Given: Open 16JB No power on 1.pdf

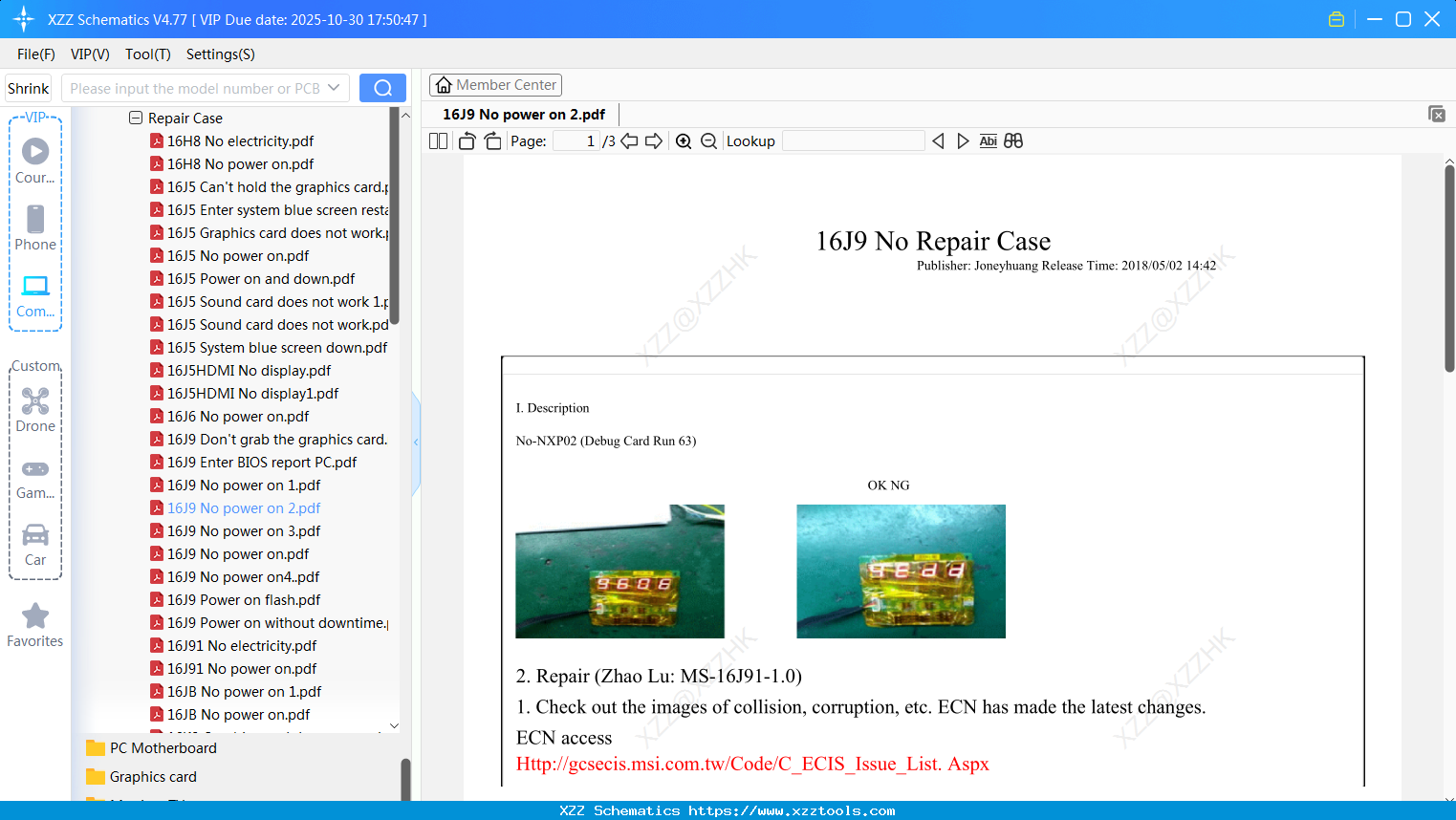Looking at the screenshot, I should point(244,692).
